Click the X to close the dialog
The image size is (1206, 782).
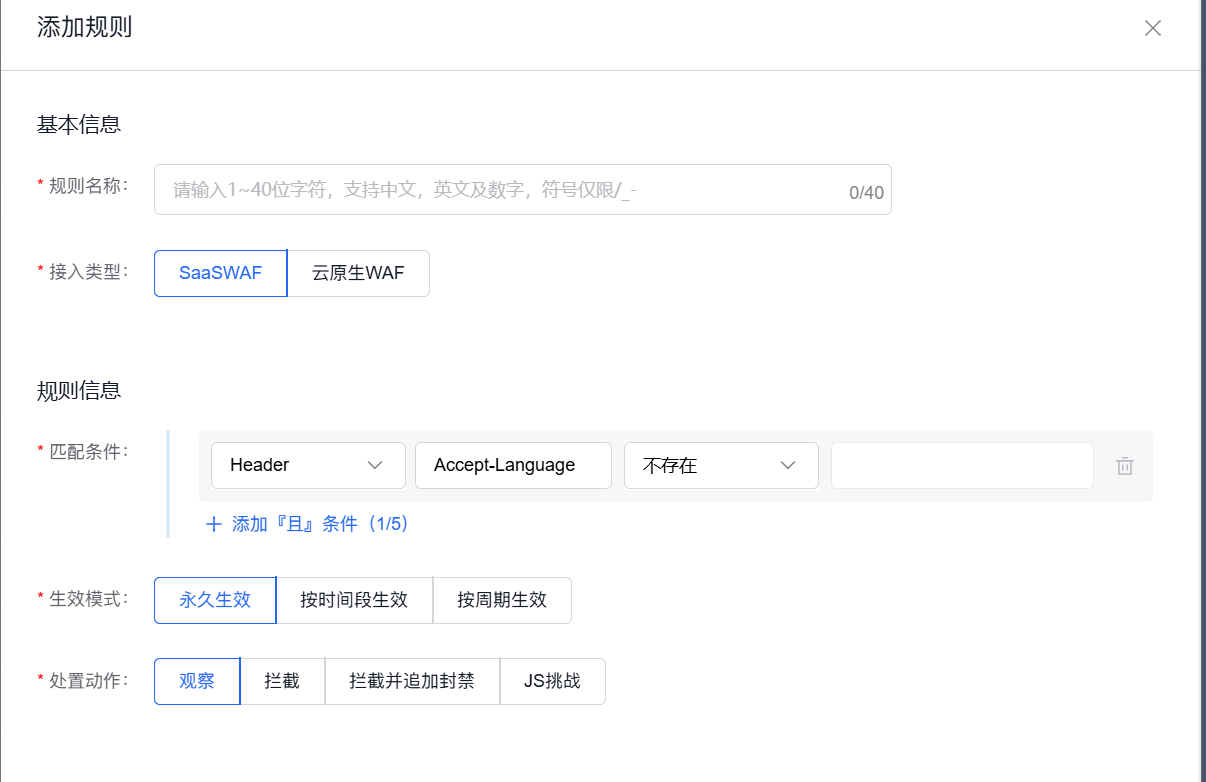(x=1152, y=28)
